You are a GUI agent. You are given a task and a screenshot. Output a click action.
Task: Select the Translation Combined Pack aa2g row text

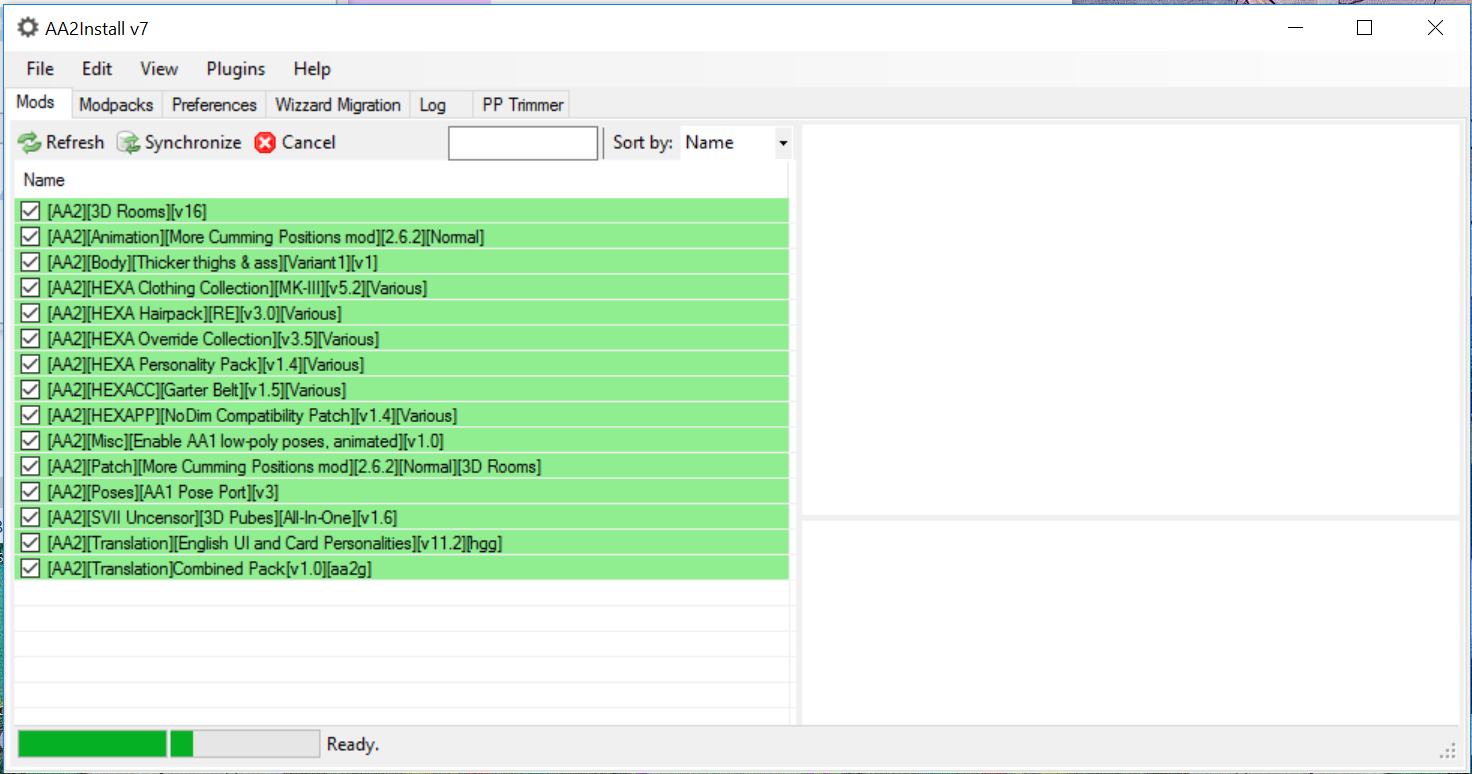[210, 568]
